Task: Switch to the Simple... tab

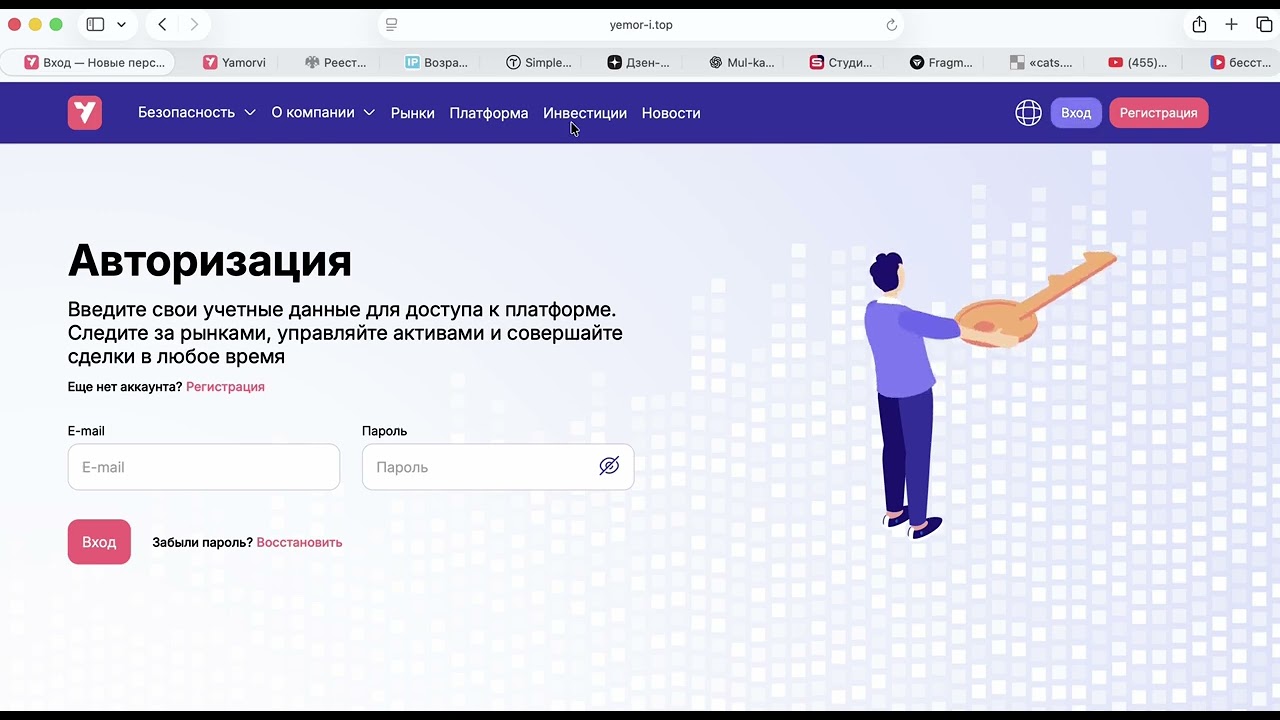Action: click(x=539, y=62)
